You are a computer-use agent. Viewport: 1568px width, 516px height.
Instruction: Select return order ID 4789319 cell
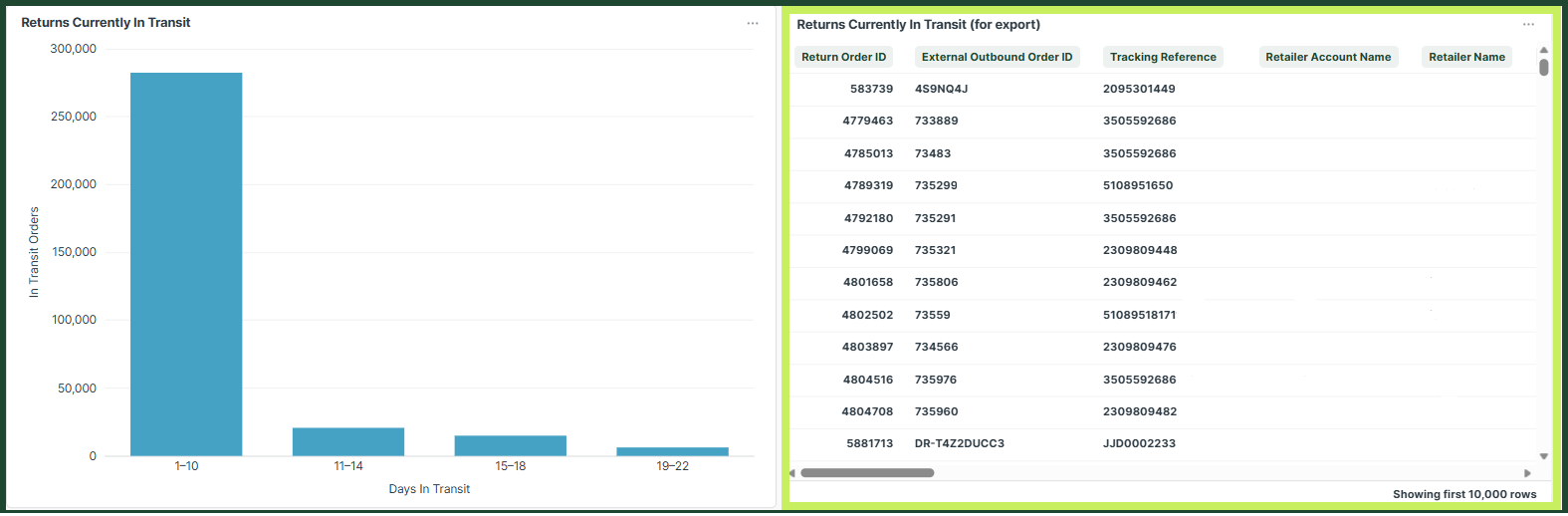click(868, 185)
